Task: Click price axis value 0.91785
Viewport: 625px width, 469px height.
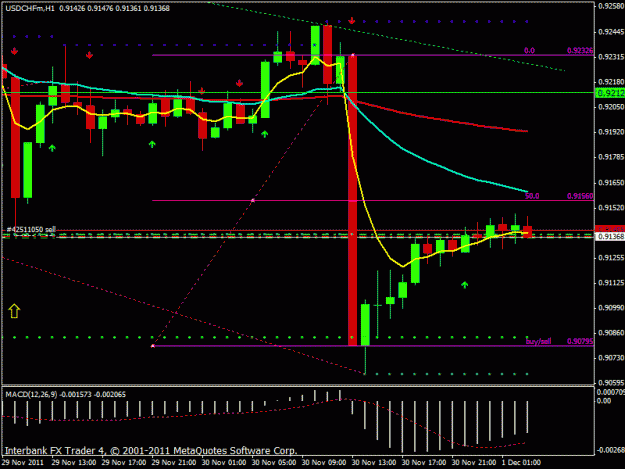Action: [x=611, y=157]
